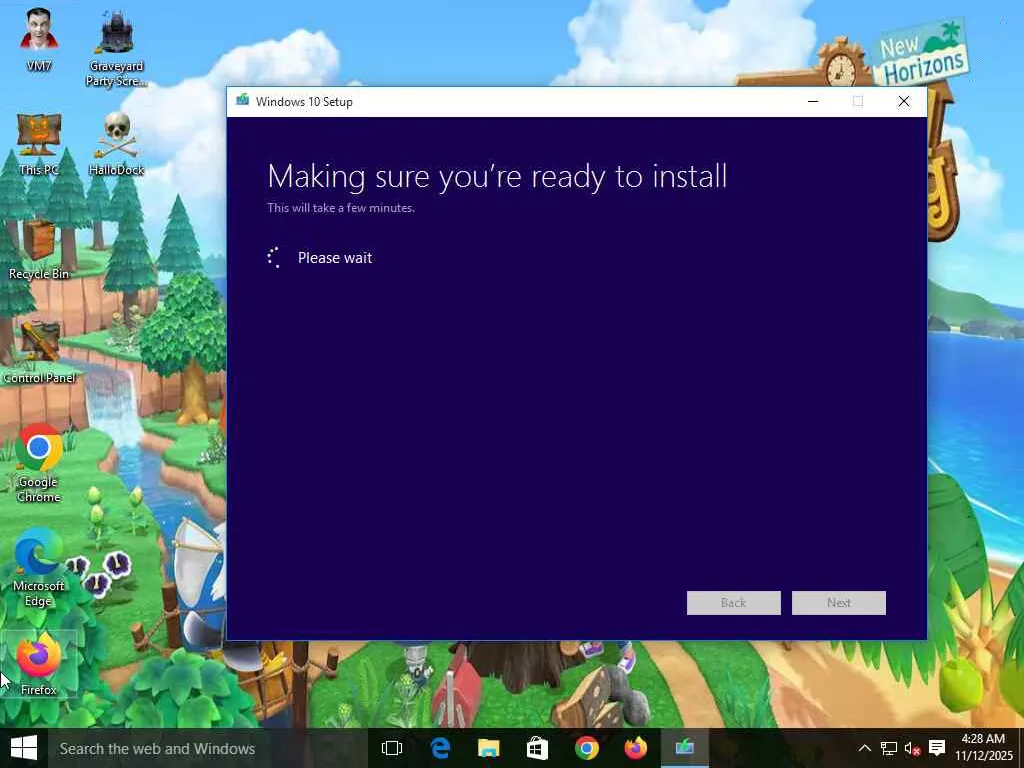Open the Store from the taskbar
The image size is (1024, 768).
click(537, 748)
